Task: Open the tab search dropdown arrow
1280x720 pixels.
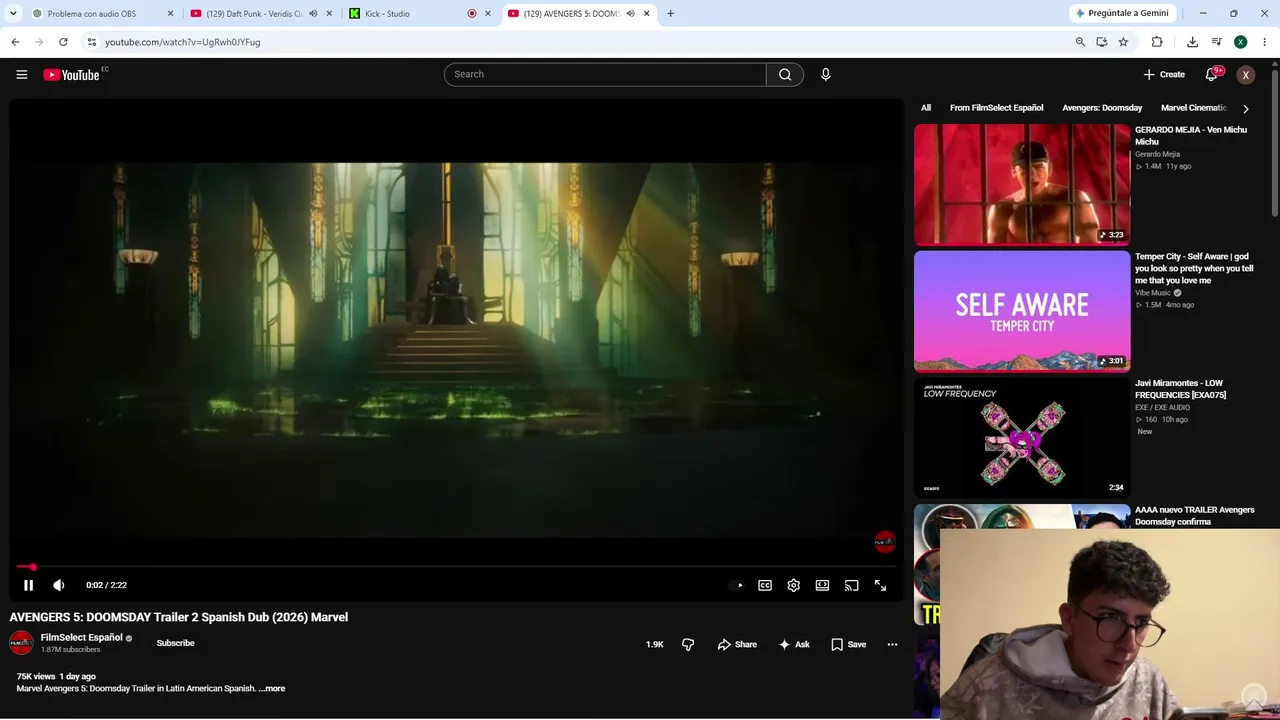Action: [x=13, y=14]
